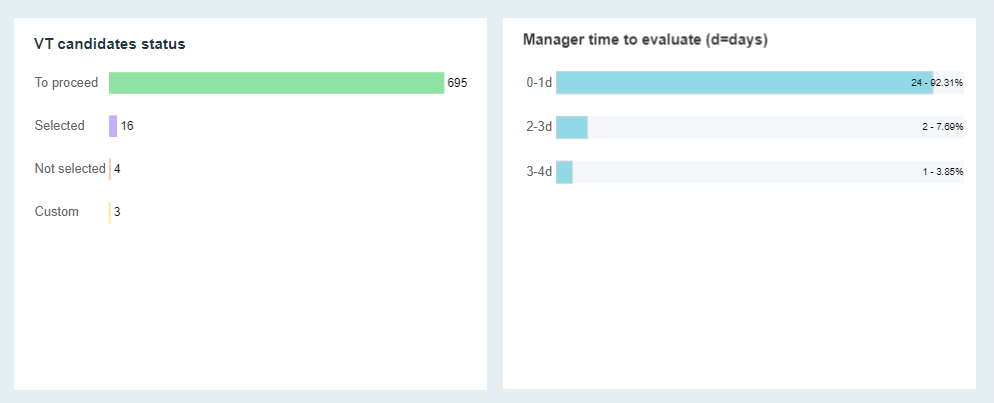Click the green To proceed bar
The width and height of the screenshot is (994, 403).
[x=276, y=83]
